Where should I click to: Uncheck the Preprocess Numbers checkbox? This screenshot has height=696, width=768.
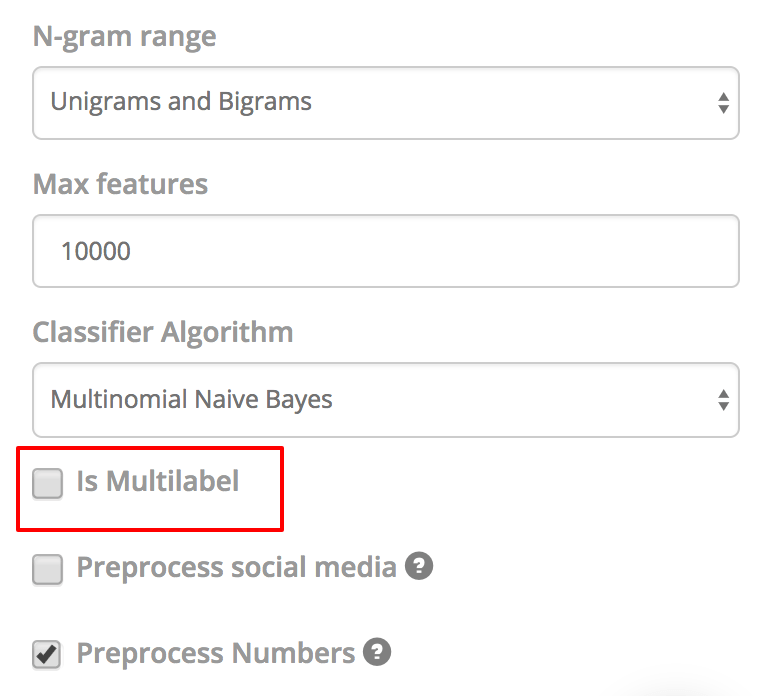tap(47, 655)
